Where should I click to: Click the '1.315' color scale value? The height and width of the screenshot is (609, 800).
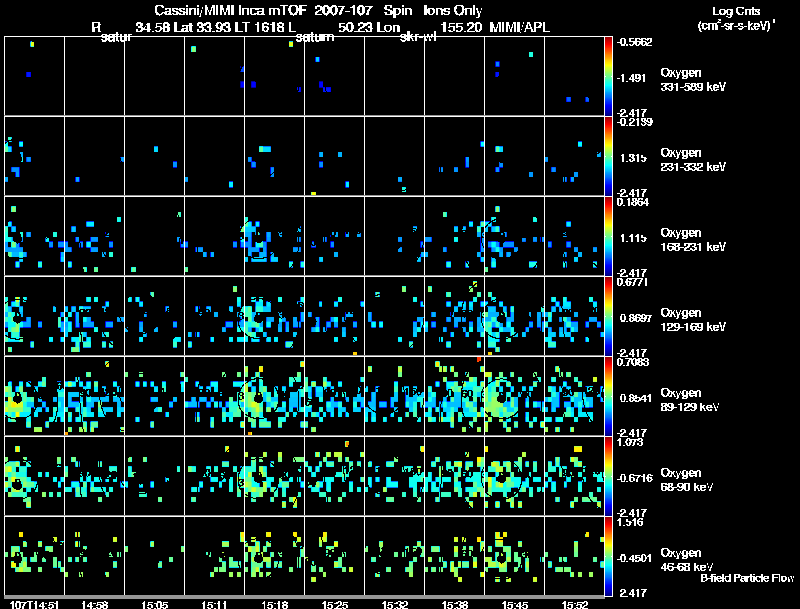[633, 158]
